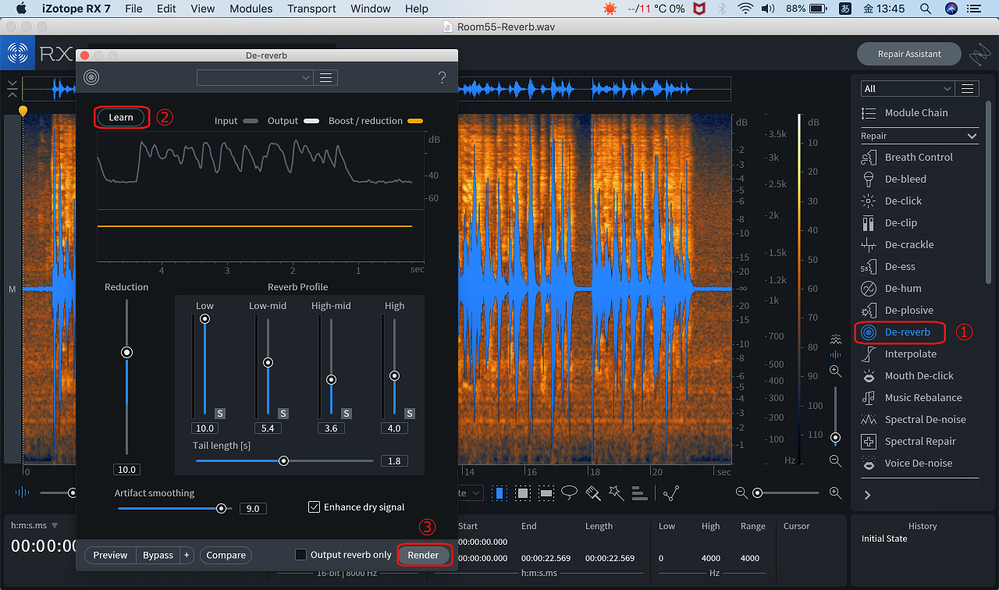The image size is (999, 590).
Task: Open the partially hidden dropdown left of selection tools
Action: pyautogui.click(x=470, y=493)
